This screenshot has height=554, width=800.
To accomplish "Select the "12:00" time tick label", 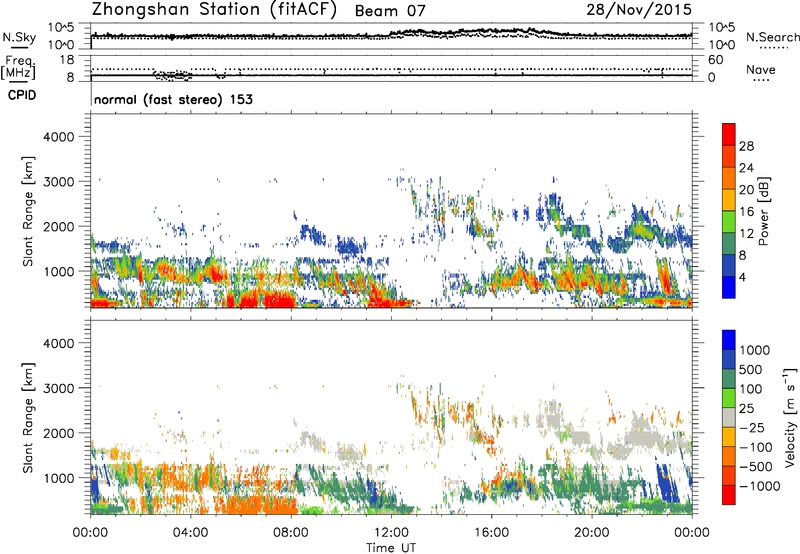I will pyautogui.click(x=391, y=533).
